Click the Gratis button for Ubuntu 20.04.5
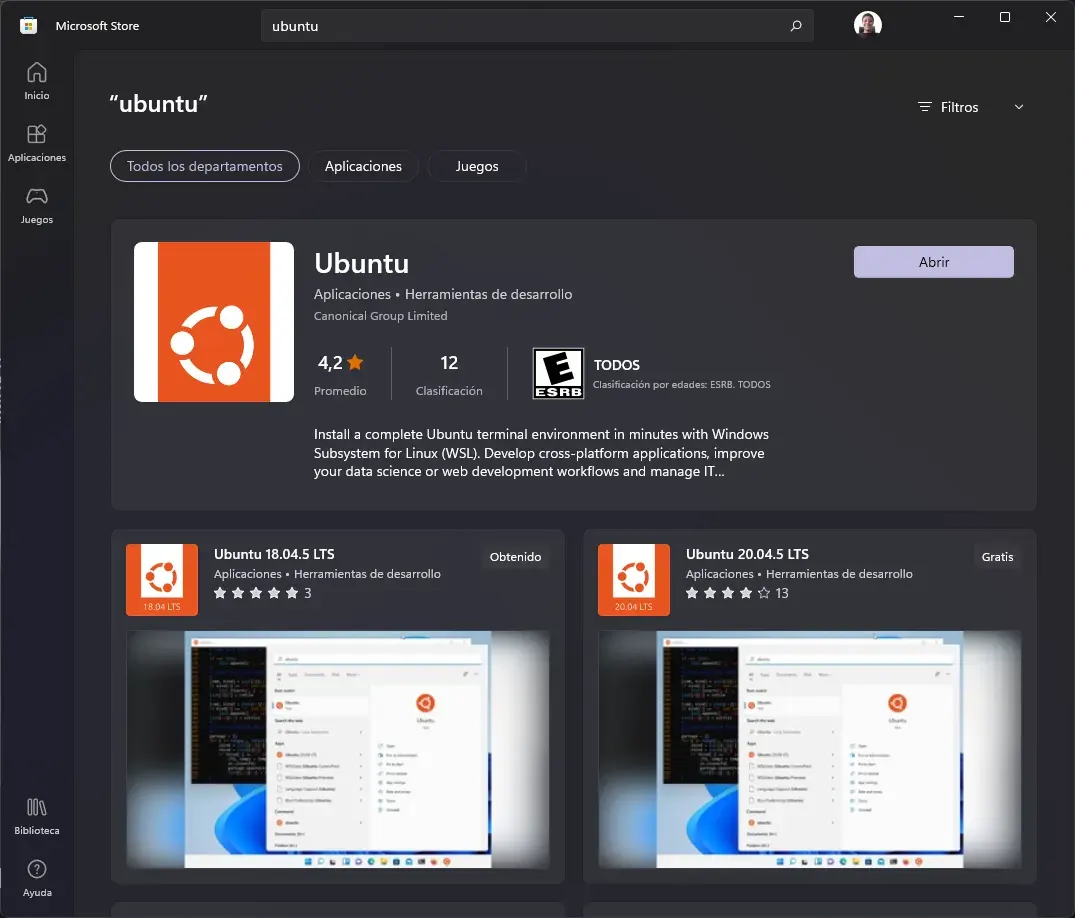1075x918 pixels. [x=997, y=557]
